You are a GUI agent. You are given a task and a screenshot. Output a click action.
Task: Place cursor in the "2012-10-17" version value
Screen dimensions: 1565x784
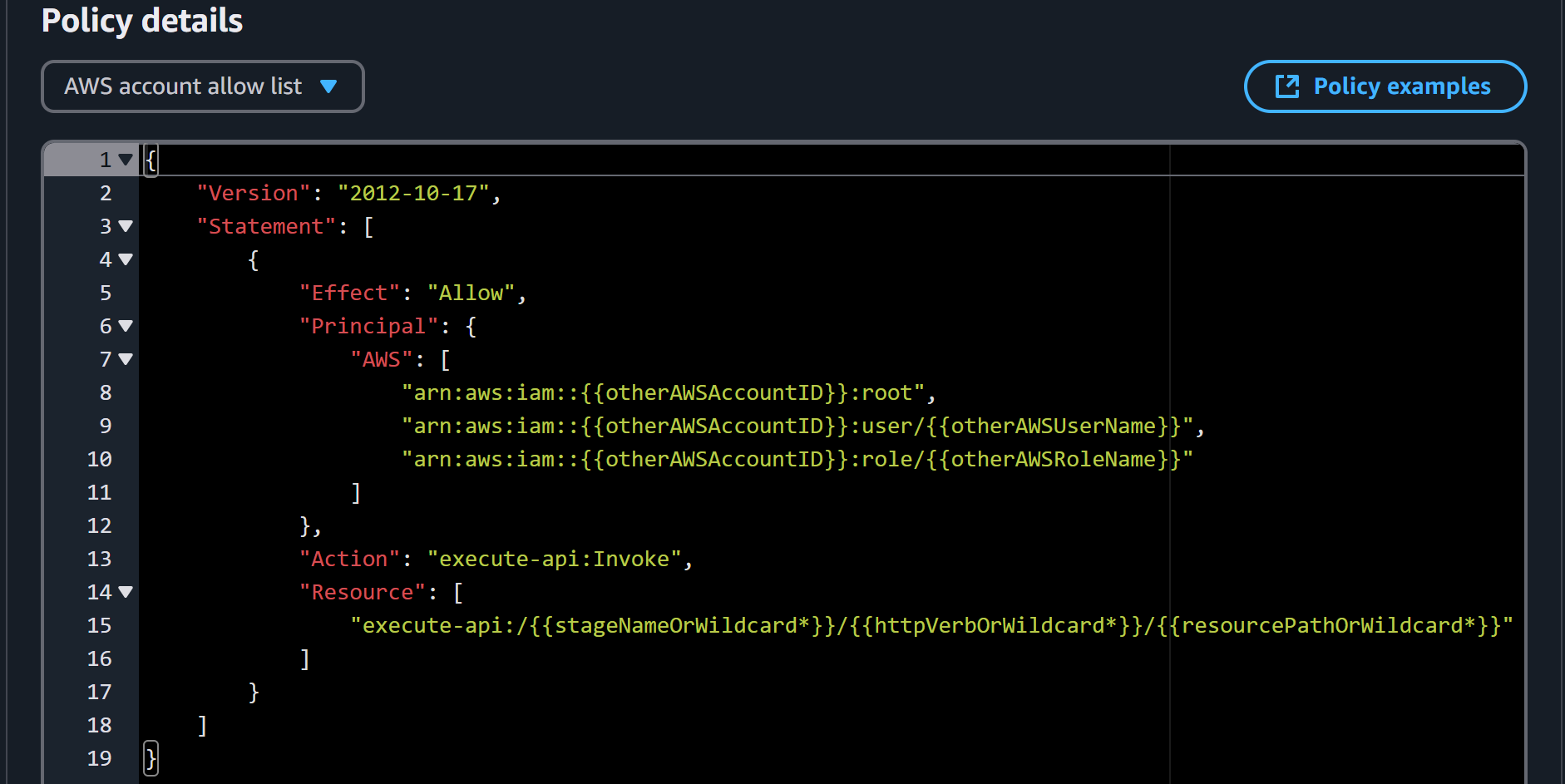tap(413, 193)
